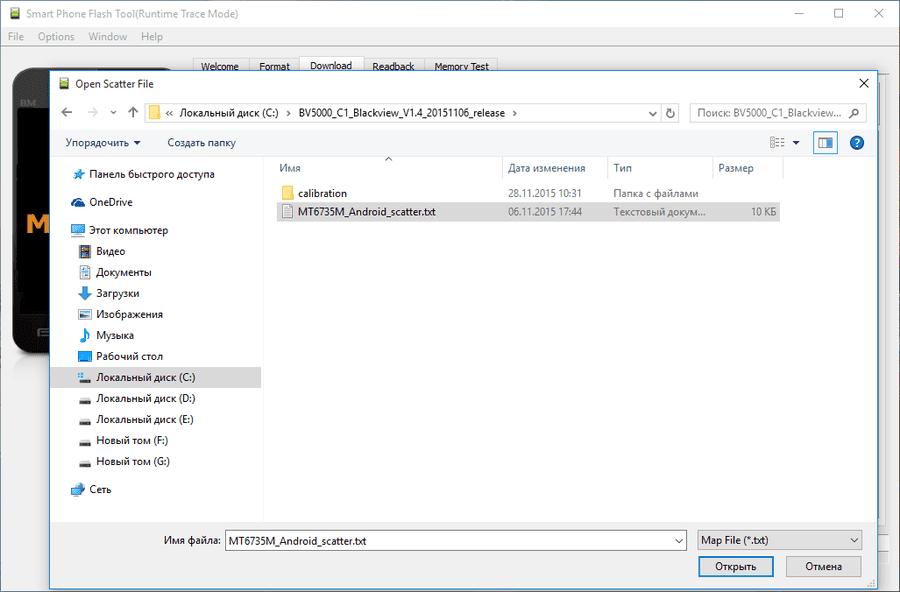The width and height of the screenshot is (900, 592).
Task: Toggle the preview pane icon
Action: click(825, 143)
